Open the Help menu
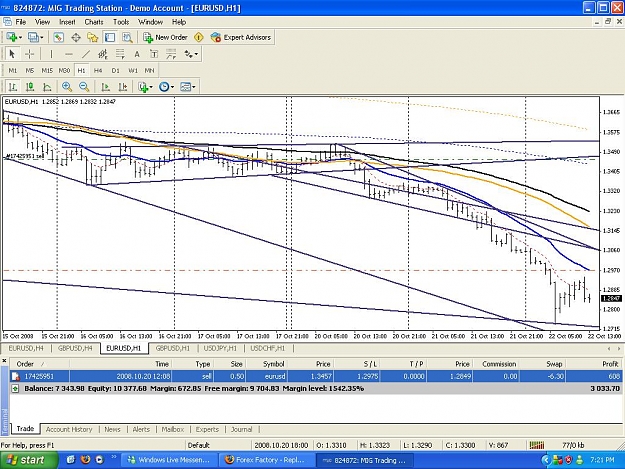 point(179,22)
